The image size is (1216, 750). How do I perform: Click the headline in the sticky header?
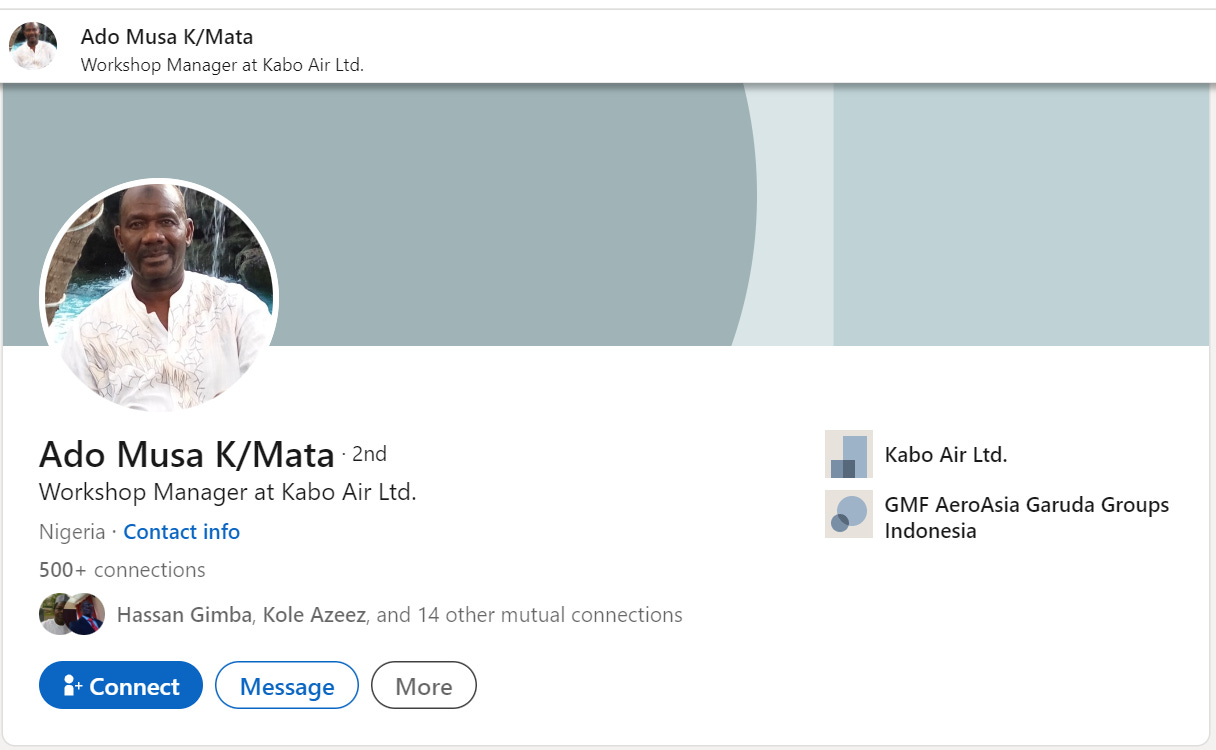pos(222,65)
